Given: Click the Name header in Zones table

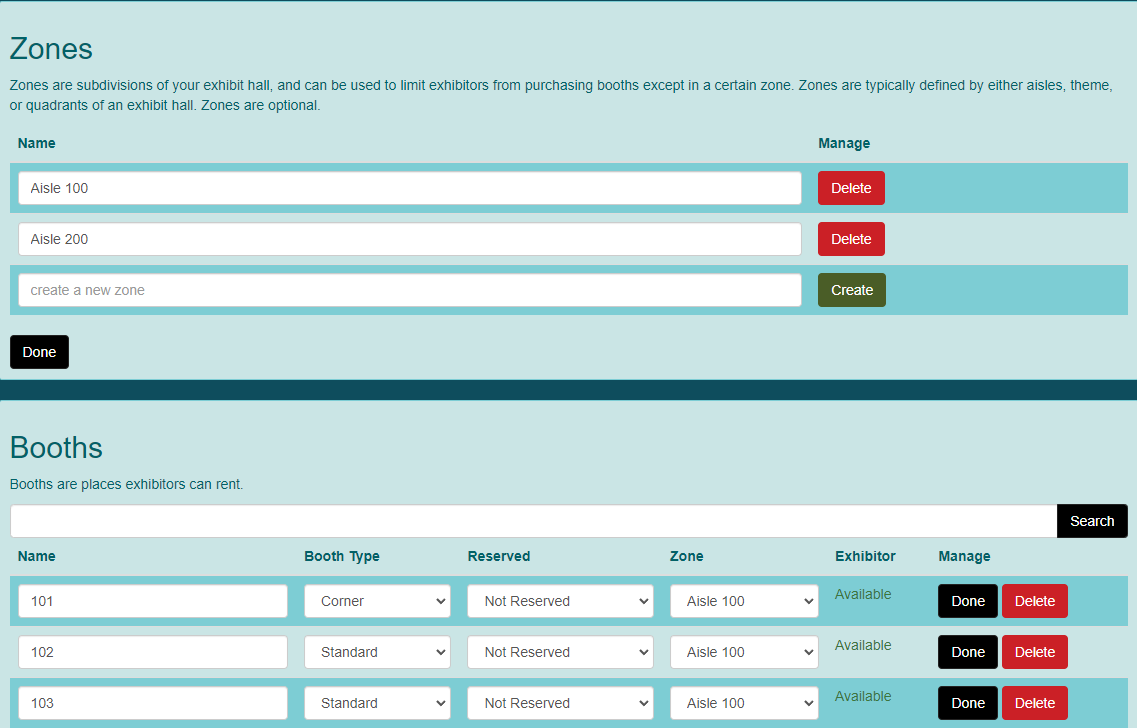Looking at the screenshot, I should click(36, 143).
